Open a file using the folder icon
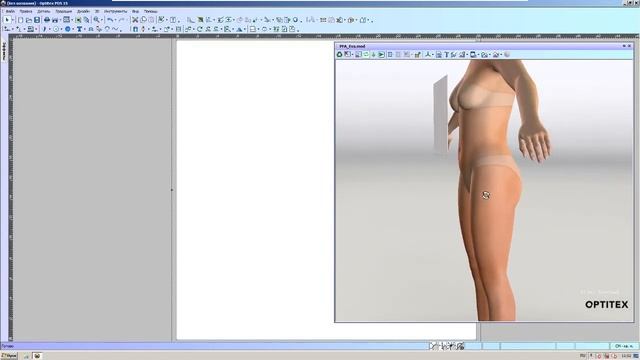Screen dimensions: 640x360 pyautogui.click(x=29, y=20)
